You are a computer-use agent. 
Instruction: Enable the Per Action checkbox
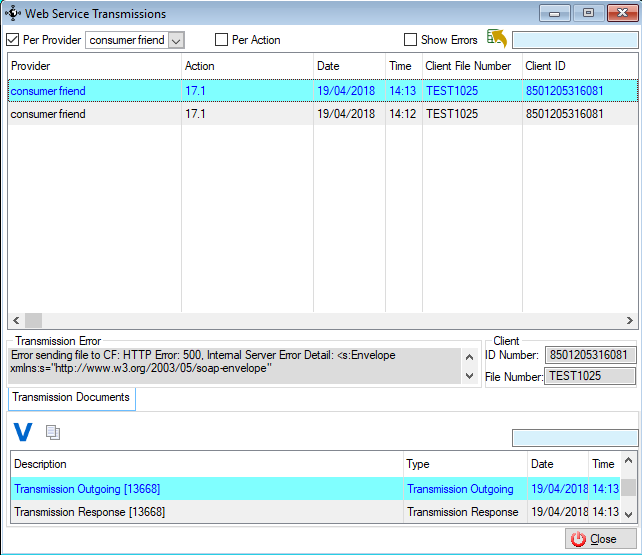222,40
